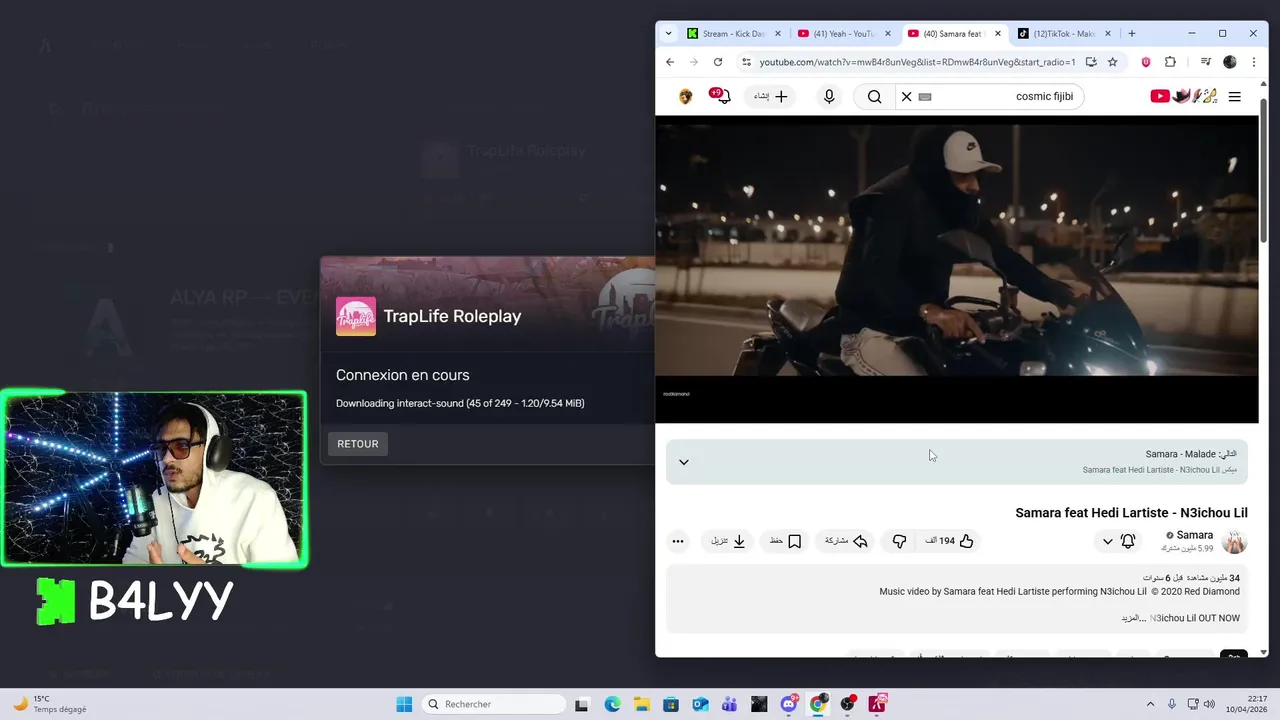1280x720 pixels.
Task: Show hidden system tray icons chevron
Action: (x=1150, y=704)
